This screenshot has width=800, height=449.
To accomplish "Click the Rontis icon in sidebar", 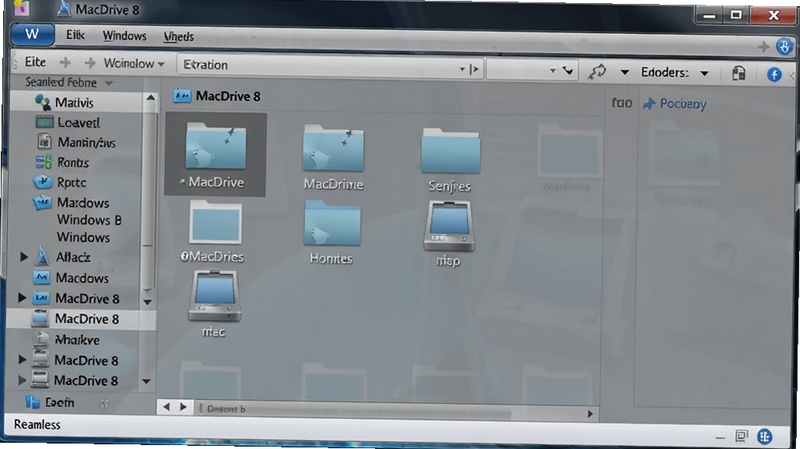I will point(43,162).
